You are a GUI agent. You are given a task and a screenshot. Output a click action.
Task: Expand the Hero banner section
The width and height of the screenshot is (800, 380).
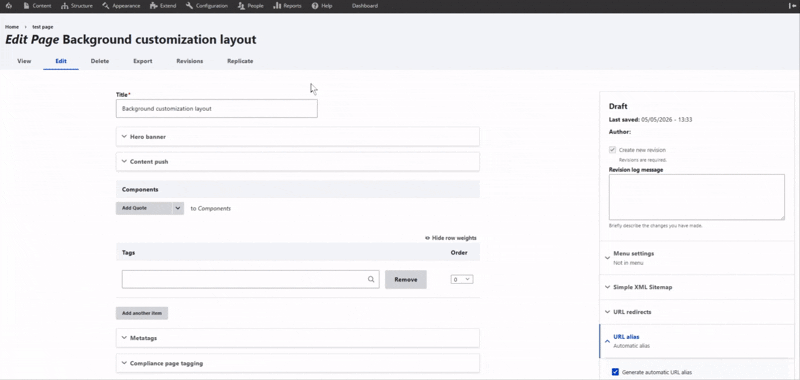[297, 137]
